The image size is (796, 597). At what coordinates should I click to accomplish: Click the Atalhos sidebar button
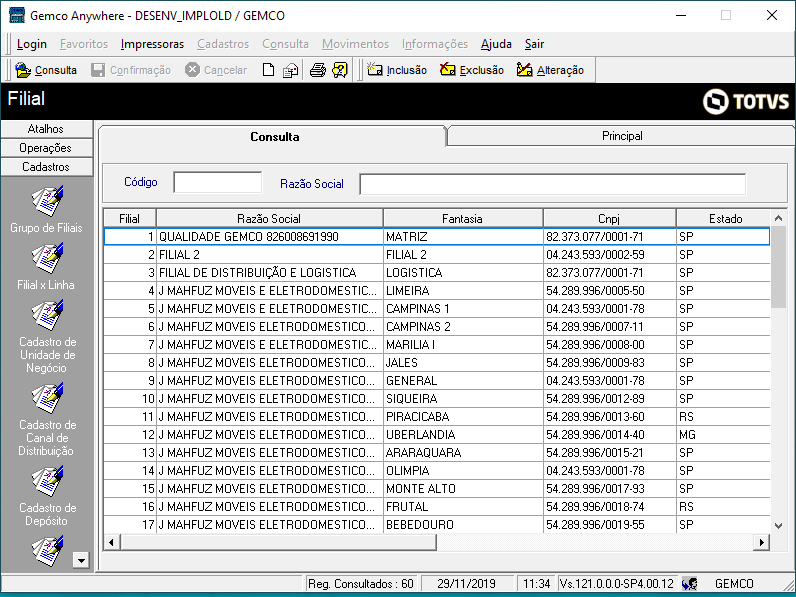coord(46,129)
